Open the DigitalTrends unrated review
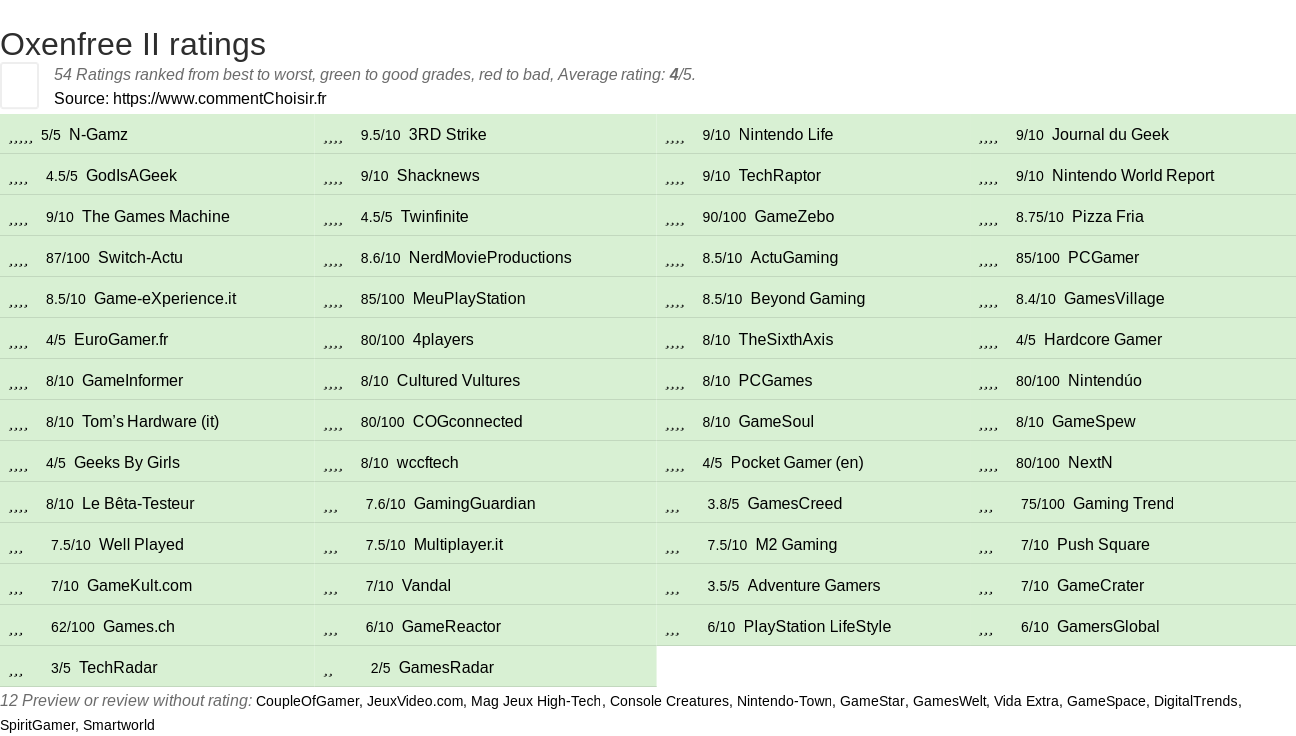This screenshot has height=736, width=1296. (1196, 701)
